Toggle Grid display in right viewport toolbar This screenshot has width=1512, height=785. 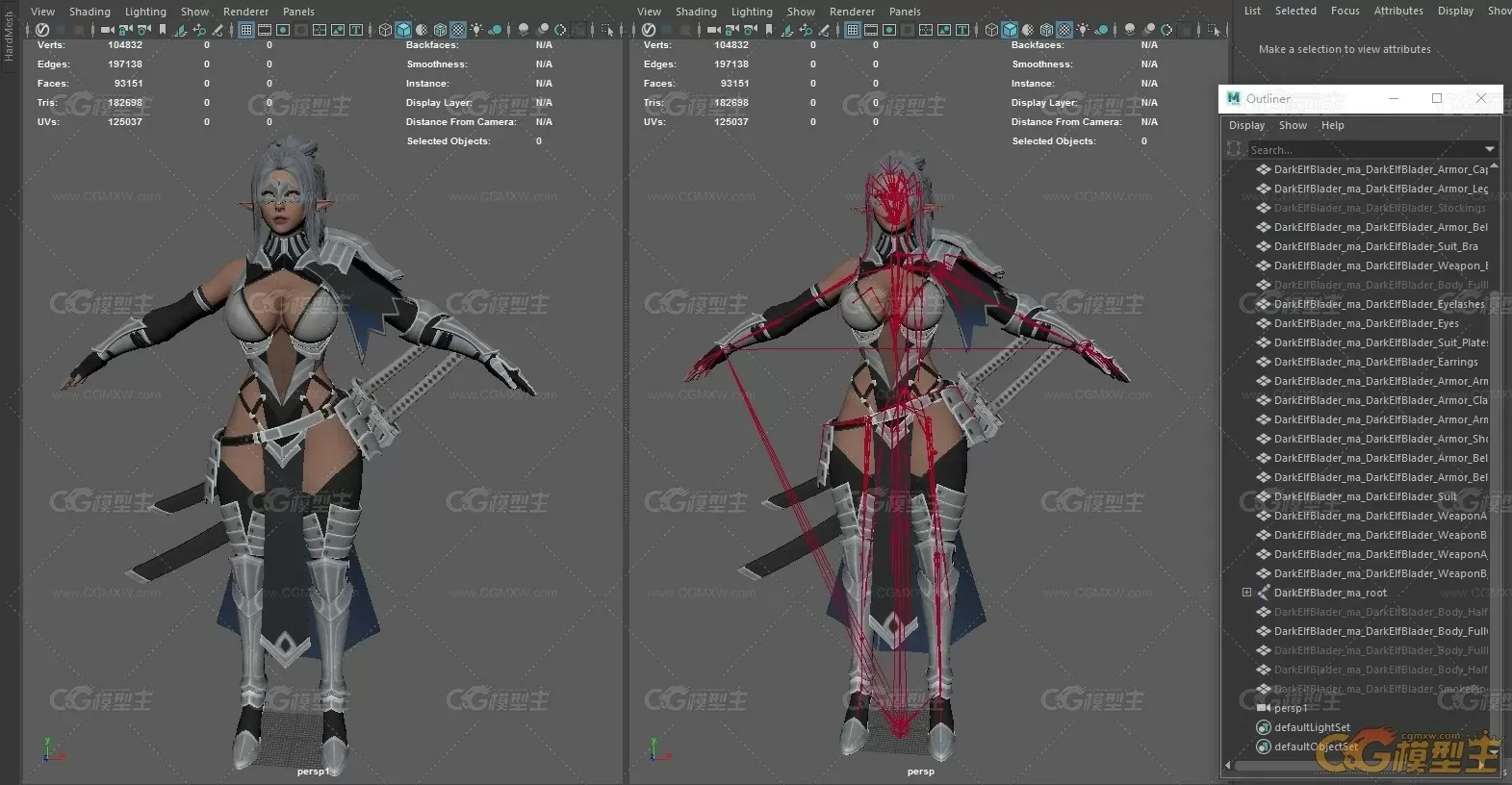pos(853,30)
